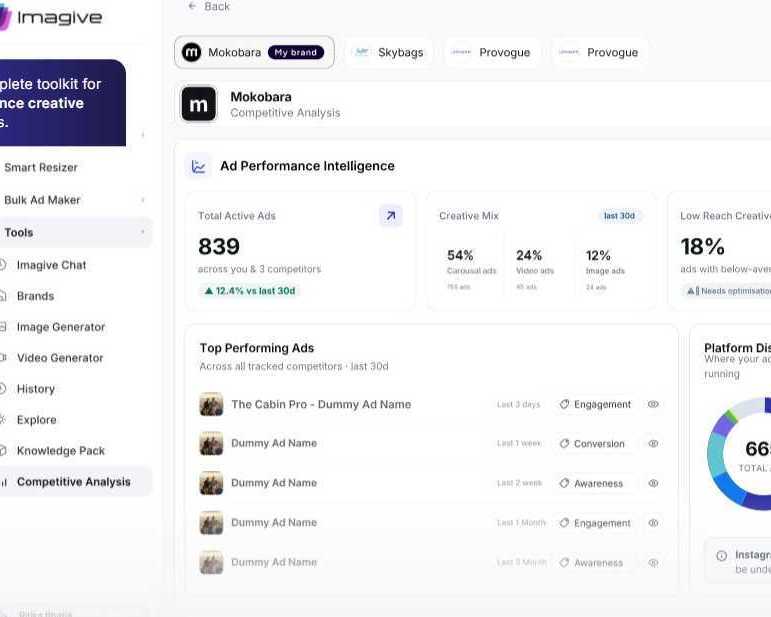771x617 pixels.
Task: Toggle eye icon for the bottom Awareness ad
Action: [x=653, y=563]
